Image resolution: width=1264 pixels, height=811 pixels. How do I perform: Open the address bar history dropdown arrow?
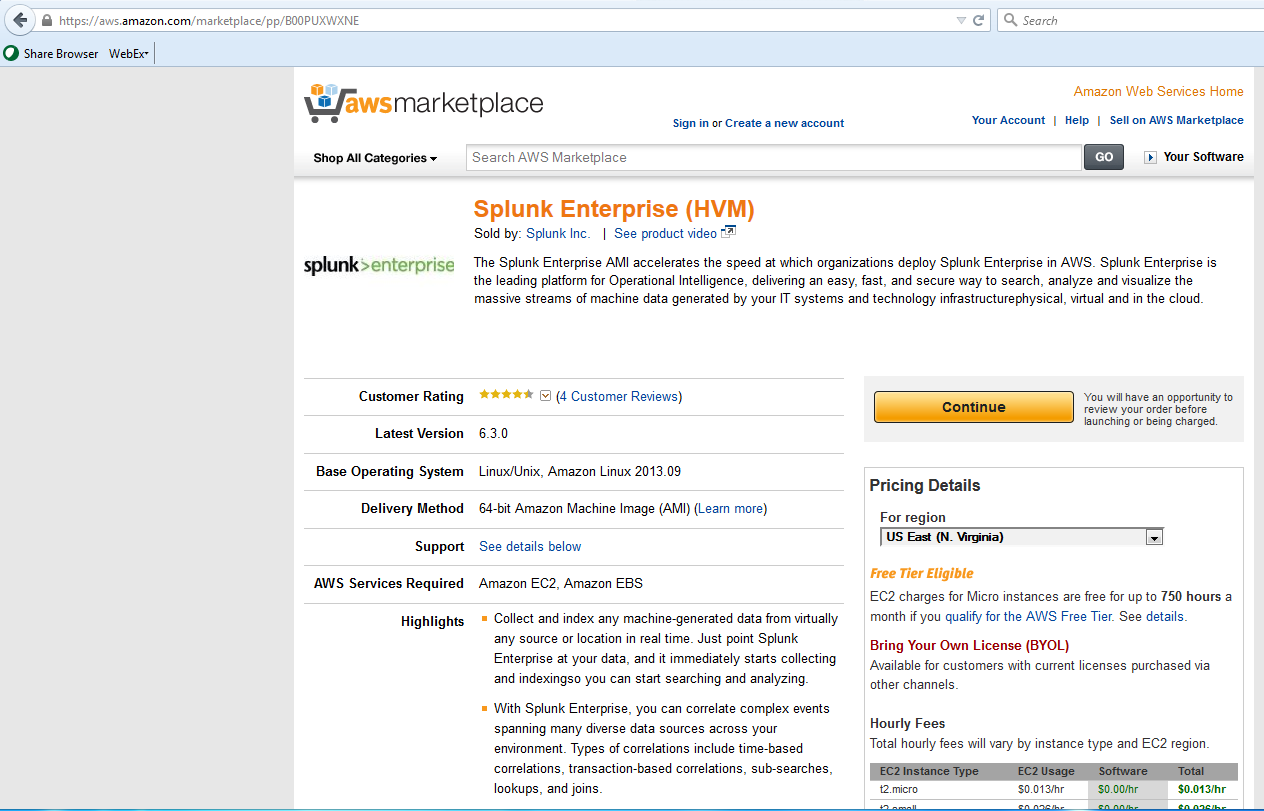coord(961,19)
